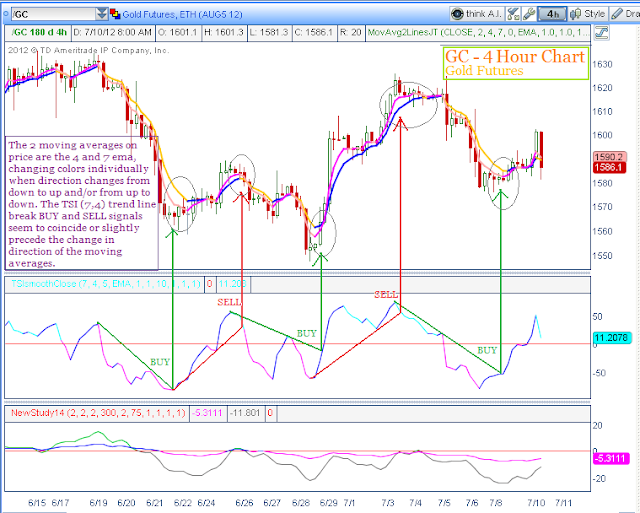Click the 1630 price axis label
This screenshot has height=513, width=640.
[x=603, y=64]
